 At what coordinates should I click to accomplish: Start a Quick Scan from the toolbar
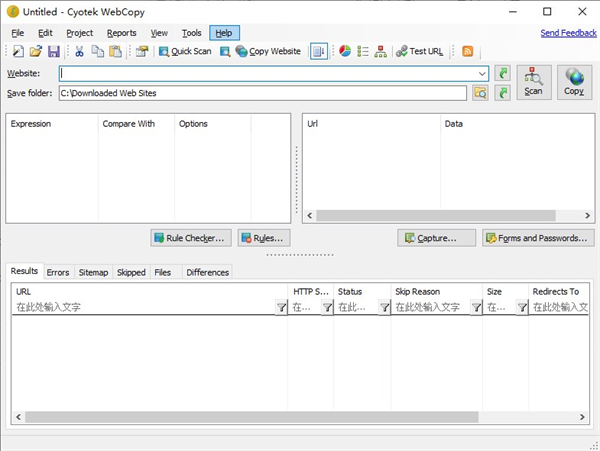(185, 51)
